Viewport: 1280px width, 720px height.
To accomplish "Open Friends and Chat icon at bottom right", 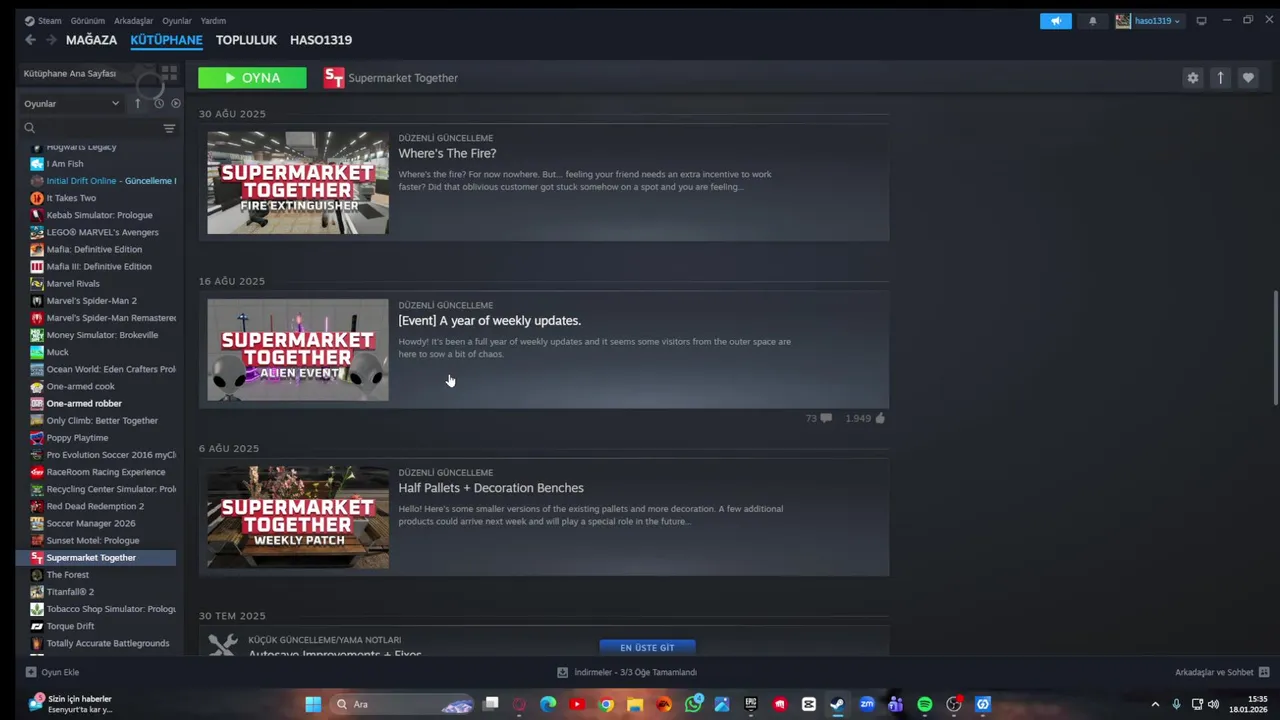I will [1264, 672].
